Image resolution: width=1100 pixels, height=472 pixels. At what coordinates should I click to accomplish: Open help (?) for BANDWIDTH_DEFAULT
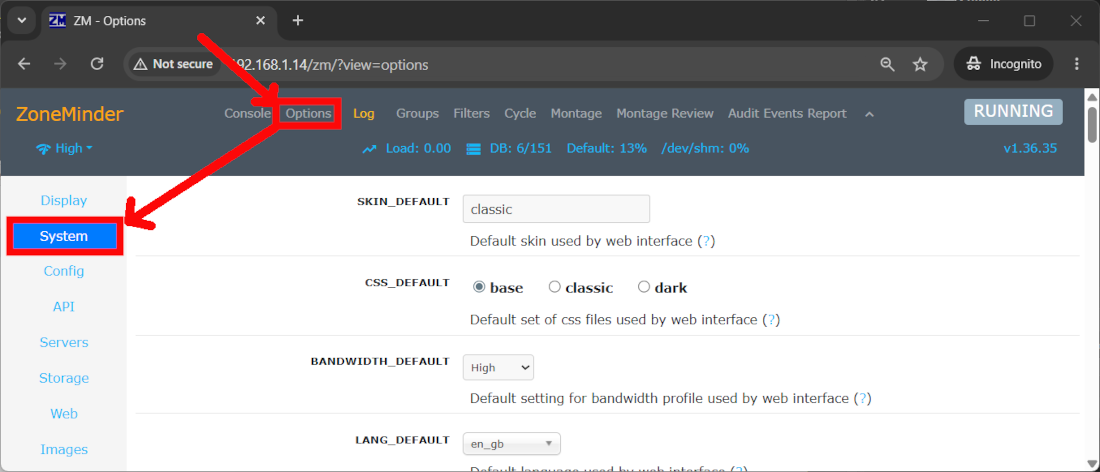tap(862, 398)
